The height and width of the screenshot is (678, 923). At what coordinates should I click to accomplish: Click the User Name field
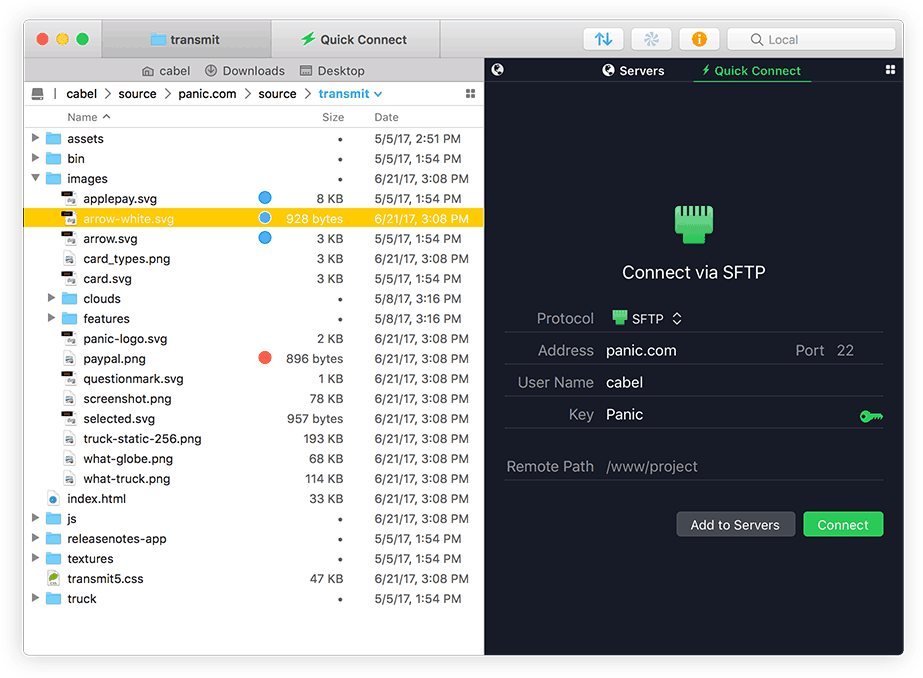[744, 383]
